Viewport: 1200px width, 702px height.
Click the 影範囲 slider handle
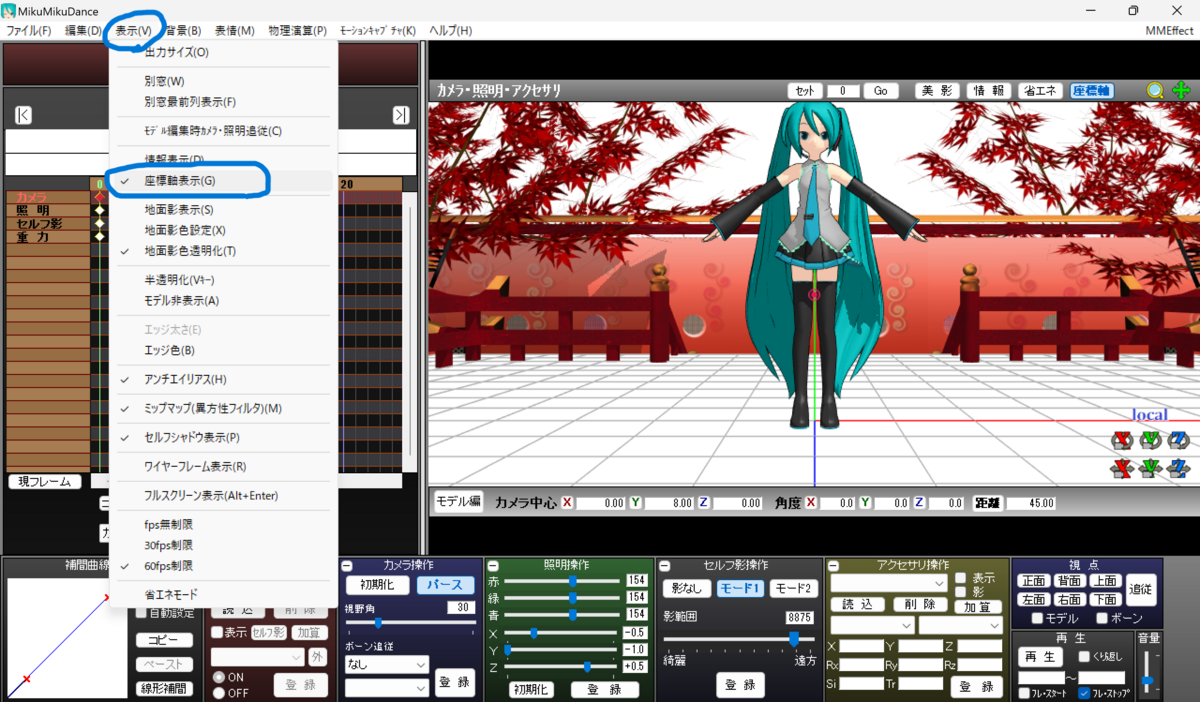(794, 637)
